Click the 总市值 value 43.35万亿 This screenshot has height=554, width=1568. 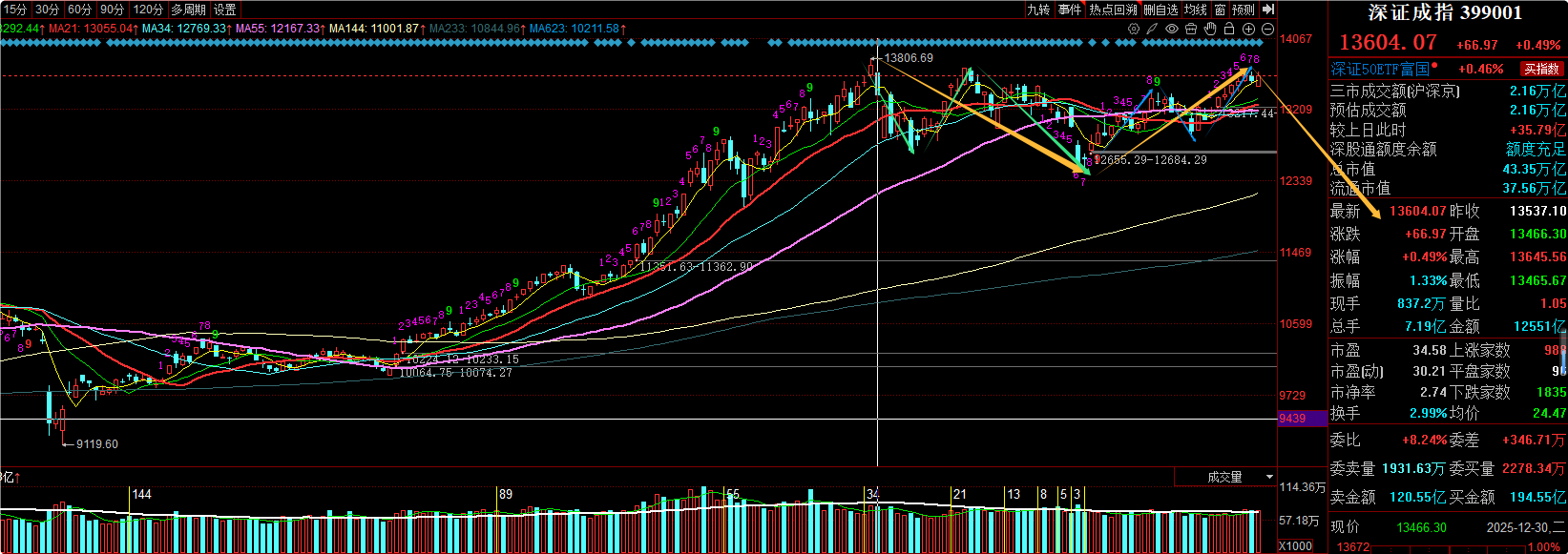coord(1534,169)
